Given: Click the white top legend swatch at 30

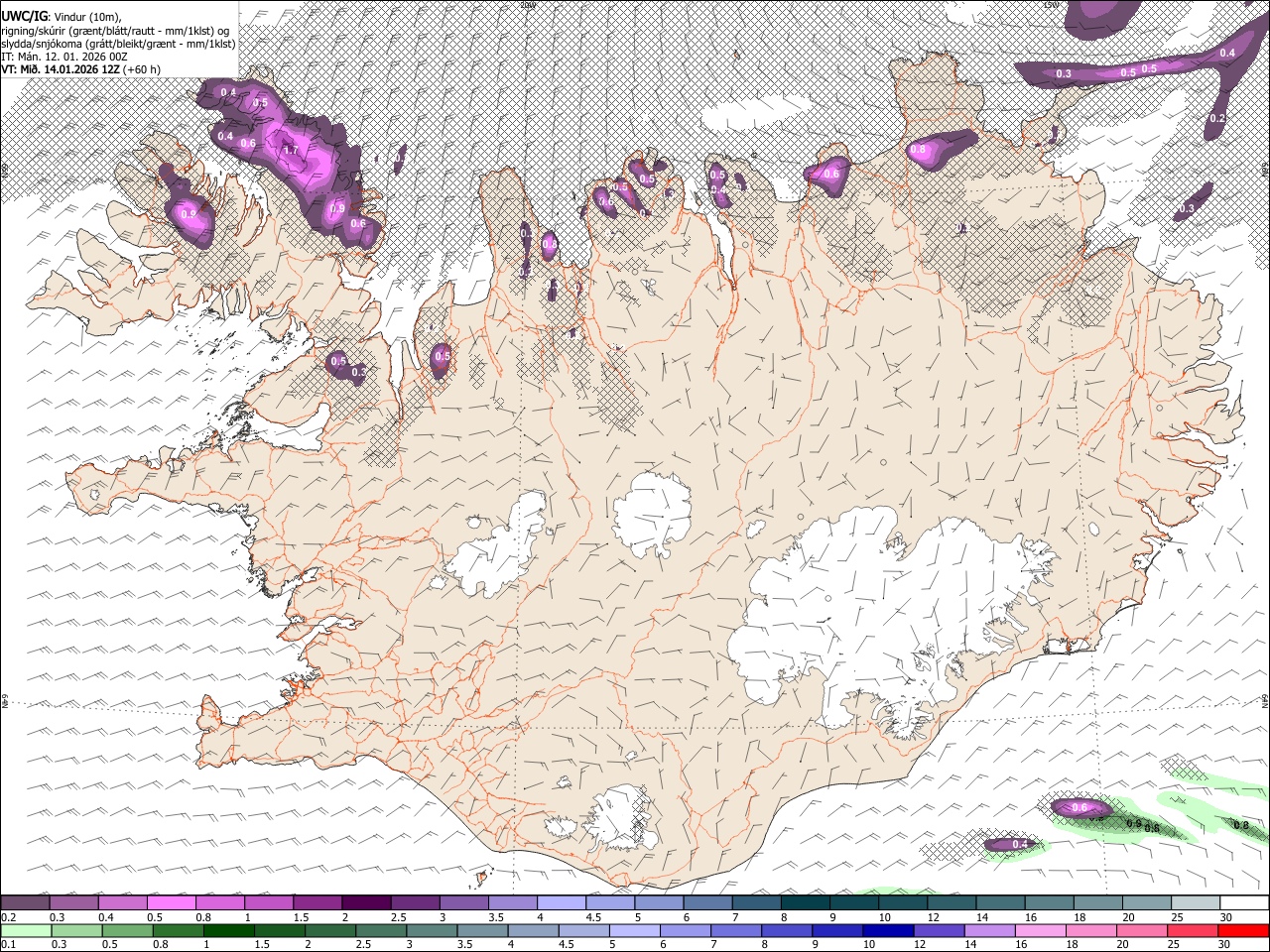Looking at the screenshot, I should tap(1244, 902).
